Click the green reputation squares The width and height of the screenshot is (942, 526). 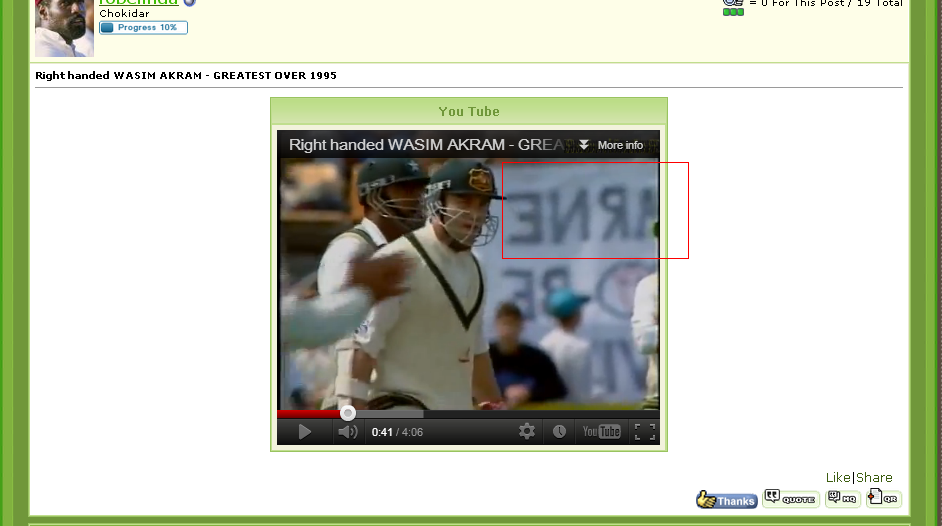[734, 12]
